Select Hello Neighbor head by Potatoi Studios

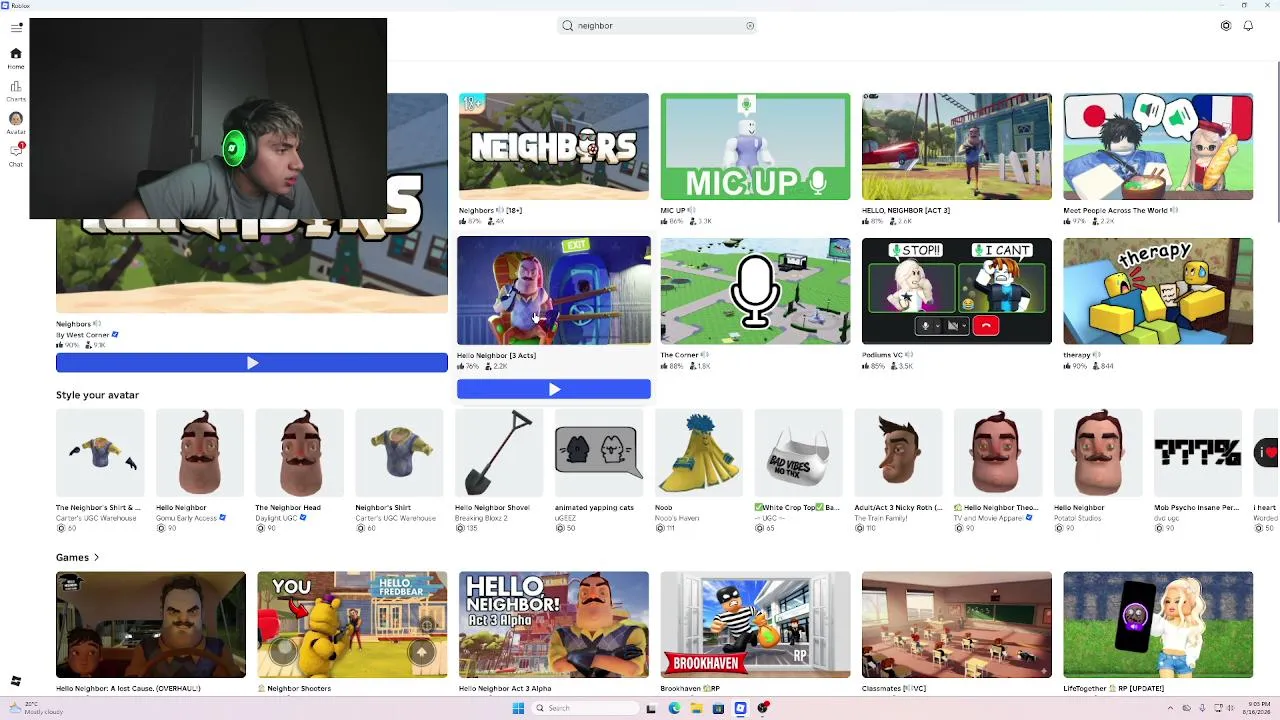(x=1098, y=453)
